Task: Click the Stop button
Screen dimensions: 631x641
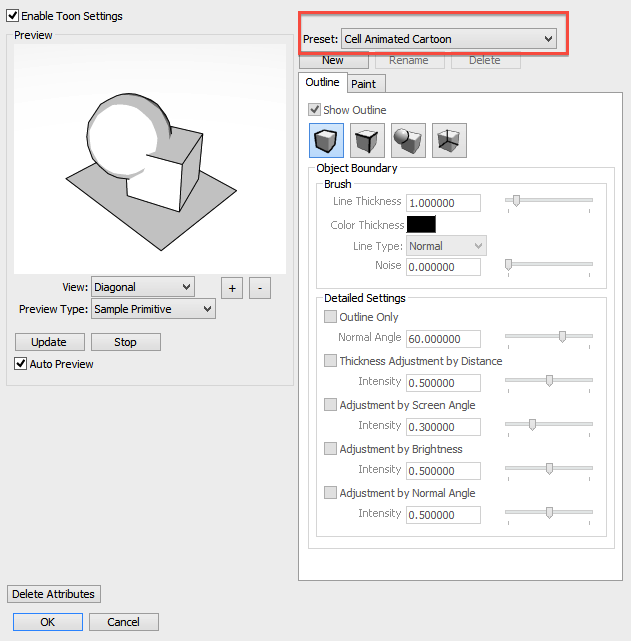Action: tap(125, 342)
